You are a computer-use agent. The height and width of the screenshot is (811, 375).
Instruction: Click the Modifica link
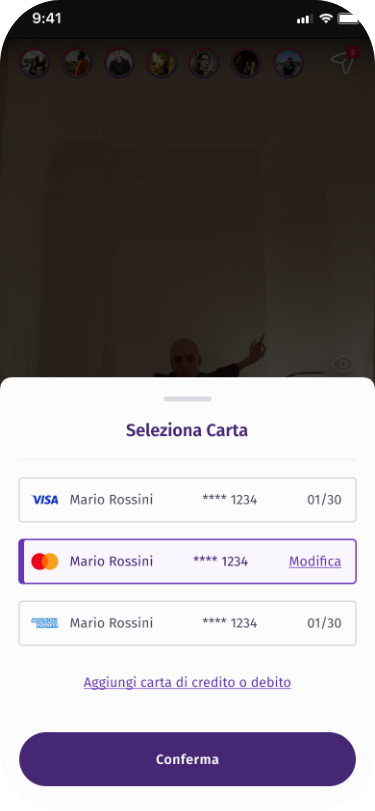click(x=315, y=561)
